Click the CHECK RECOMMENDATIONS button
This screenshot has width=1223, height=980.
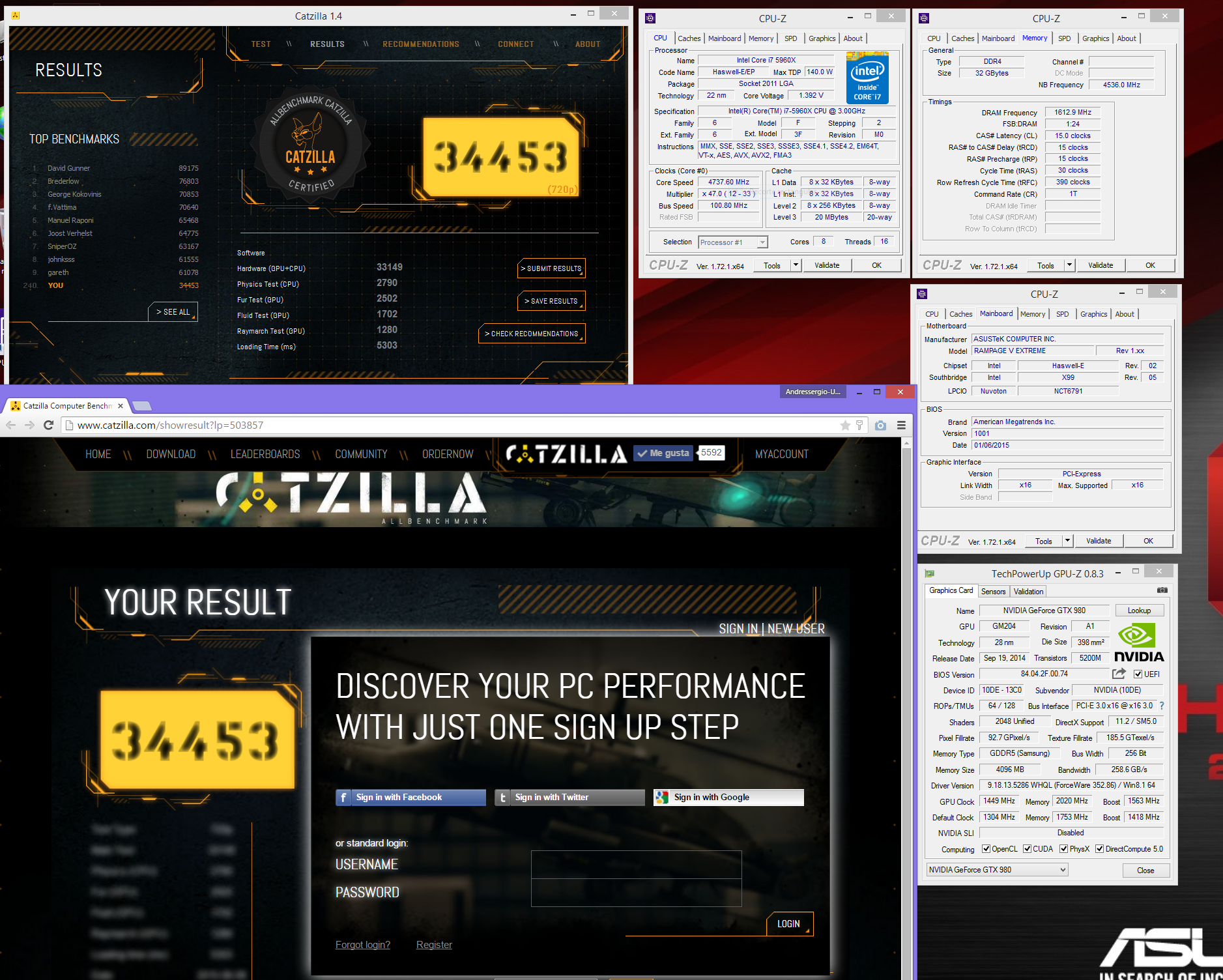point(532,334)
